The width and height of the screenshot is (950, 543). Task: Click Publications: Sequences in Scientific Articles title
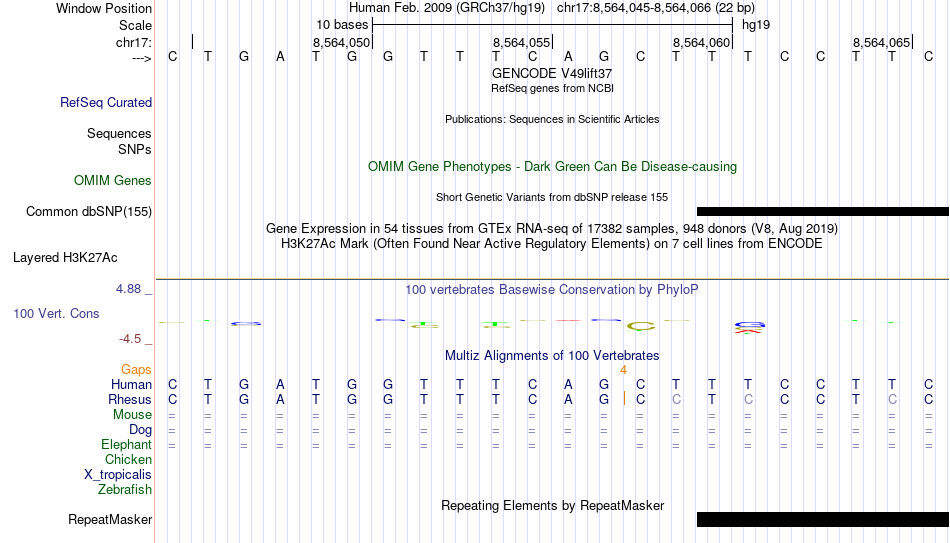coord(552,119)
